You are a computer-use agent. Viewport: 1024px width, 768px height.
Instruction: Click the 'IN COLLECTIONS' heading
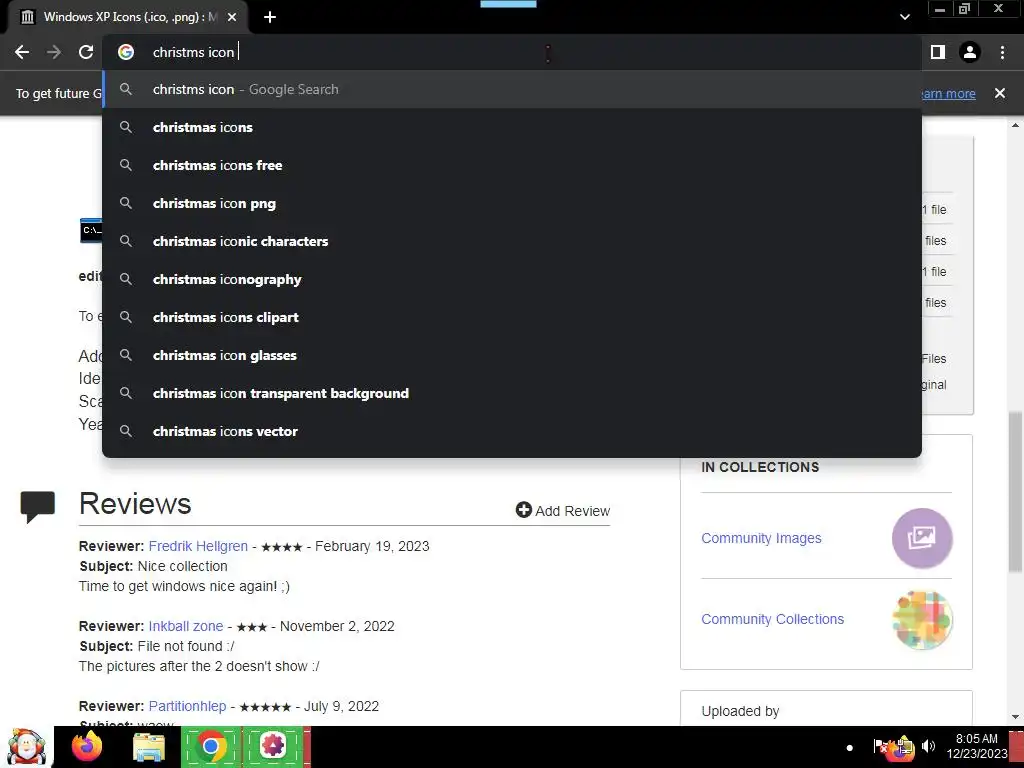[760, 467]
